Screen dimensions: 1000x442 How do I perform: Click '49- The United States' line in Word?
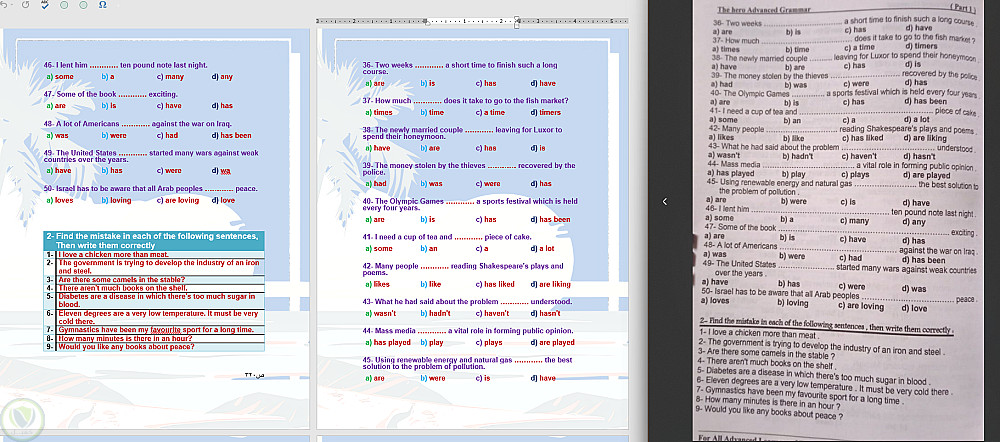[151, 156]
